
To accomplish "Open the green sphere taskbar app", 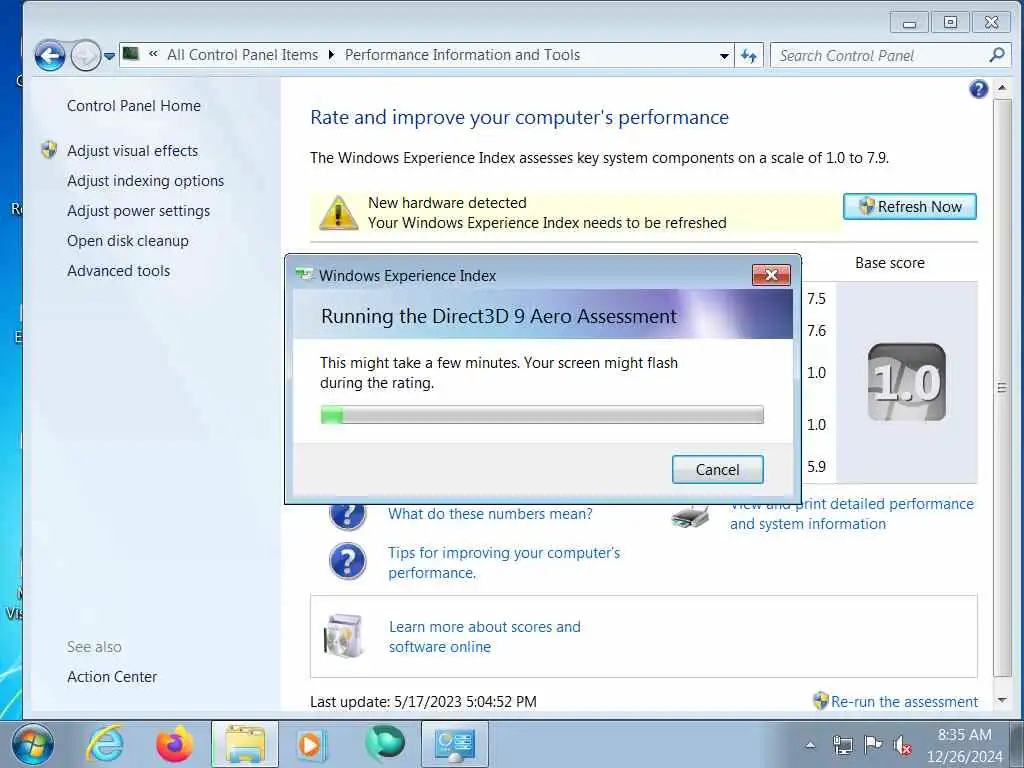I will [385, 743].
